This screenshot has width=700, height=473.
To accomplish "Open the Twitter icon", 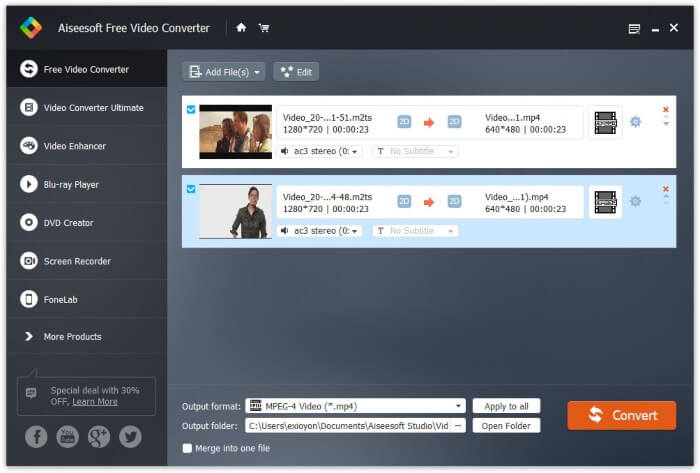I will (130, 437).
